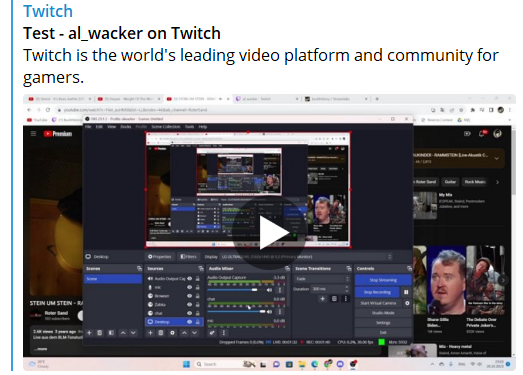Add a new scene with the Scenes plus icon
This screenshot has width=523, height=375.
pyautogui.click(x=89, y=333)
